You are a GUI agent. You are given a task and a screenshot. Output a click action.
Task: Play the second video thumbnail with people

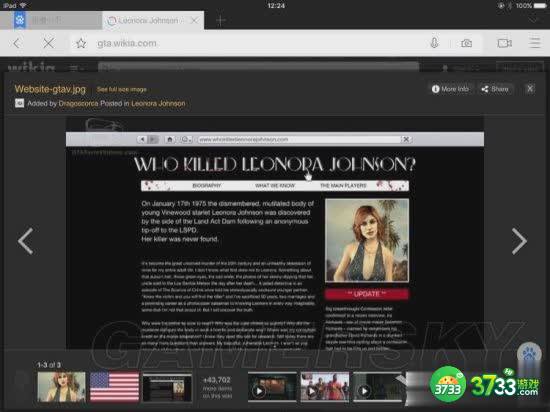point(325,387)
